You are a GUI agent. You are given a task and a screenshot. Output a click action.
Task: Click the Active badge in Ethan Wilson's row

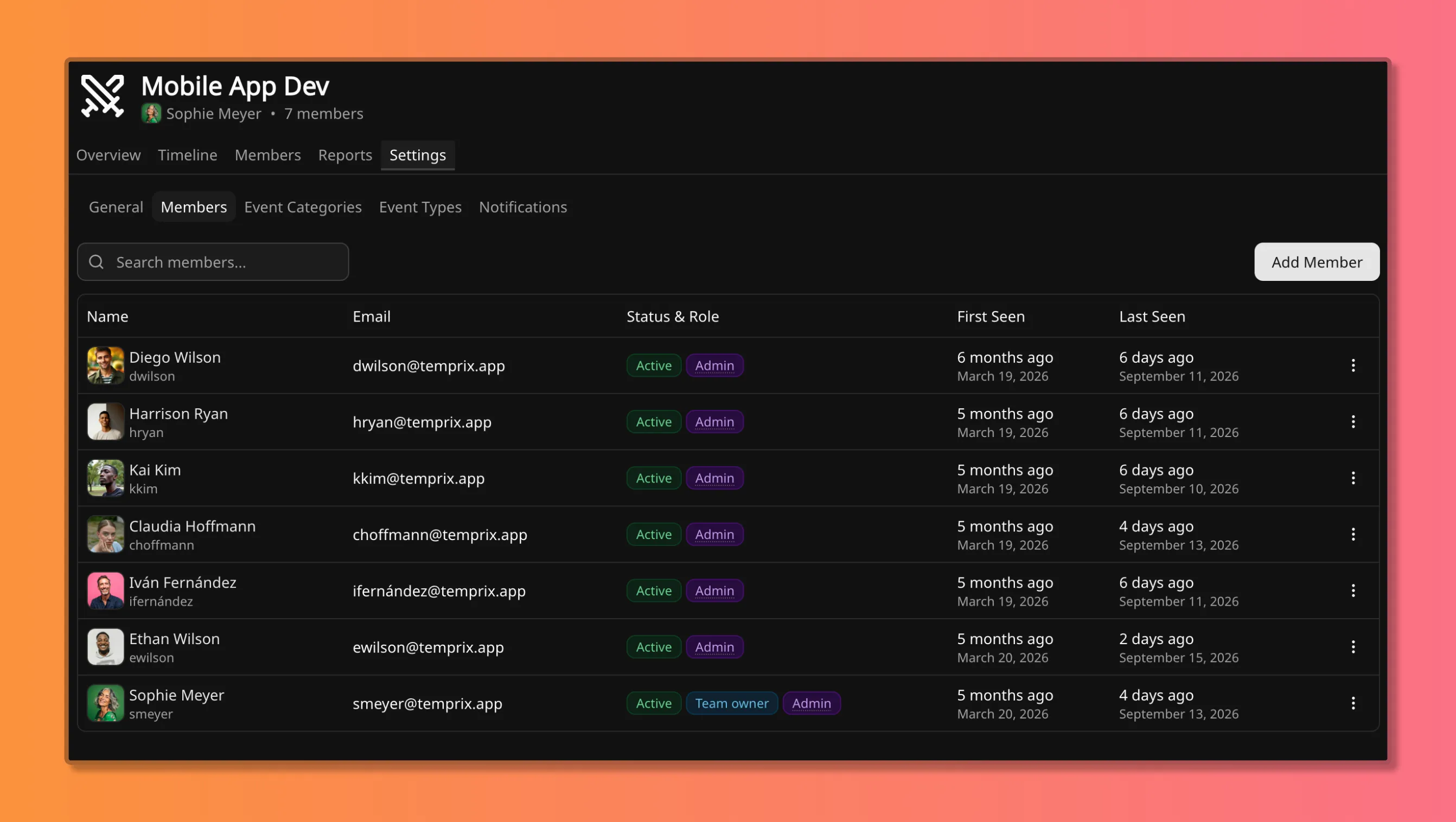[x=654, y=647]
